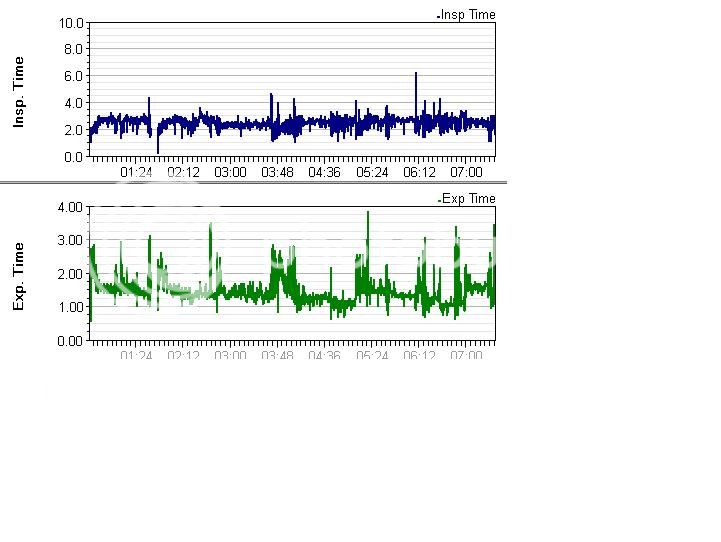Click 06:12 on the Insp Time chart axis
721x542 pixels.
click(x=419, y=172)
